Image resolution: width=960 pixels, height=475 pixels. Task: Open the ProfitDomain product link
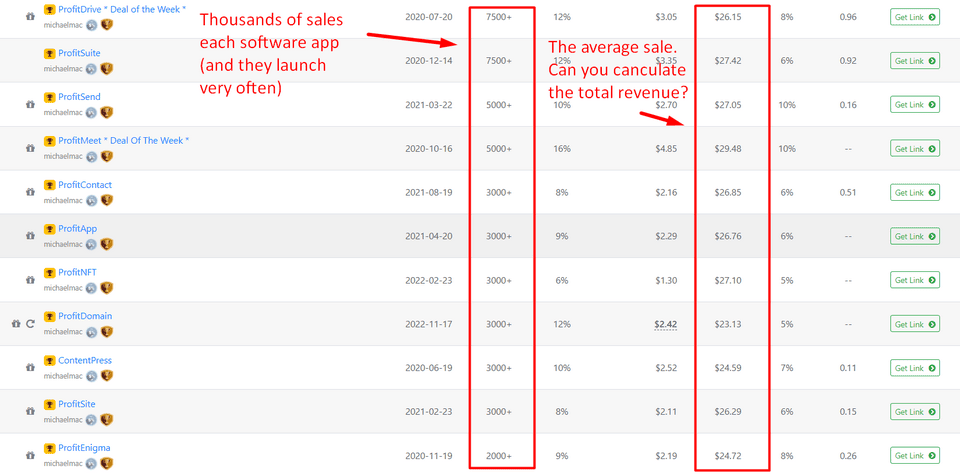pyautogui.click(x=85, y=316)
